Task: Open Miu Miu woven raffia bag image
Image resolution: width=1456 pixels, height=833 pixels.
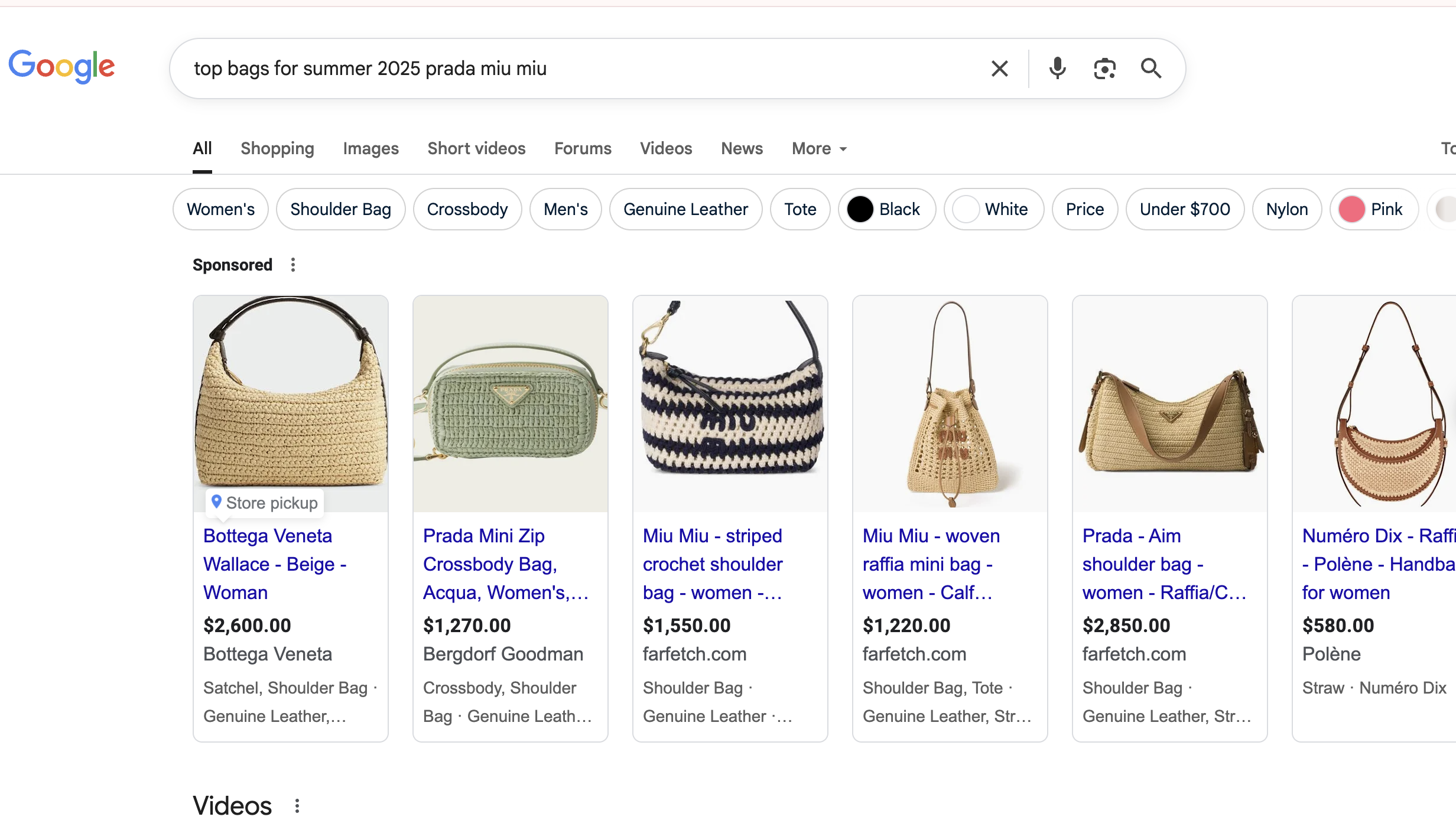Action: coord(950,404)
